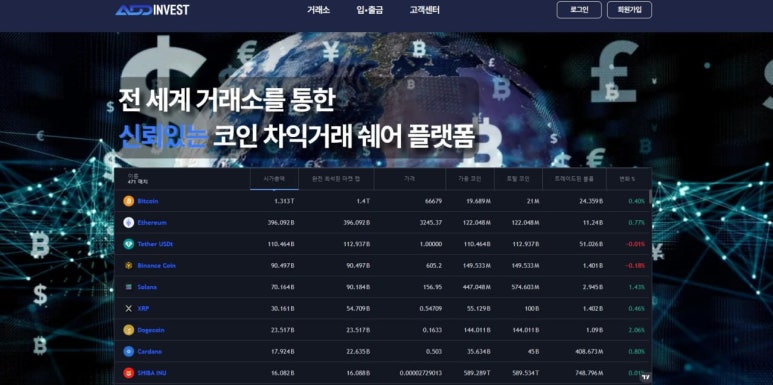This screenshot has height=385, width=773.
Task: Open the 거래소 menu
Action: [x=318, y=10]
